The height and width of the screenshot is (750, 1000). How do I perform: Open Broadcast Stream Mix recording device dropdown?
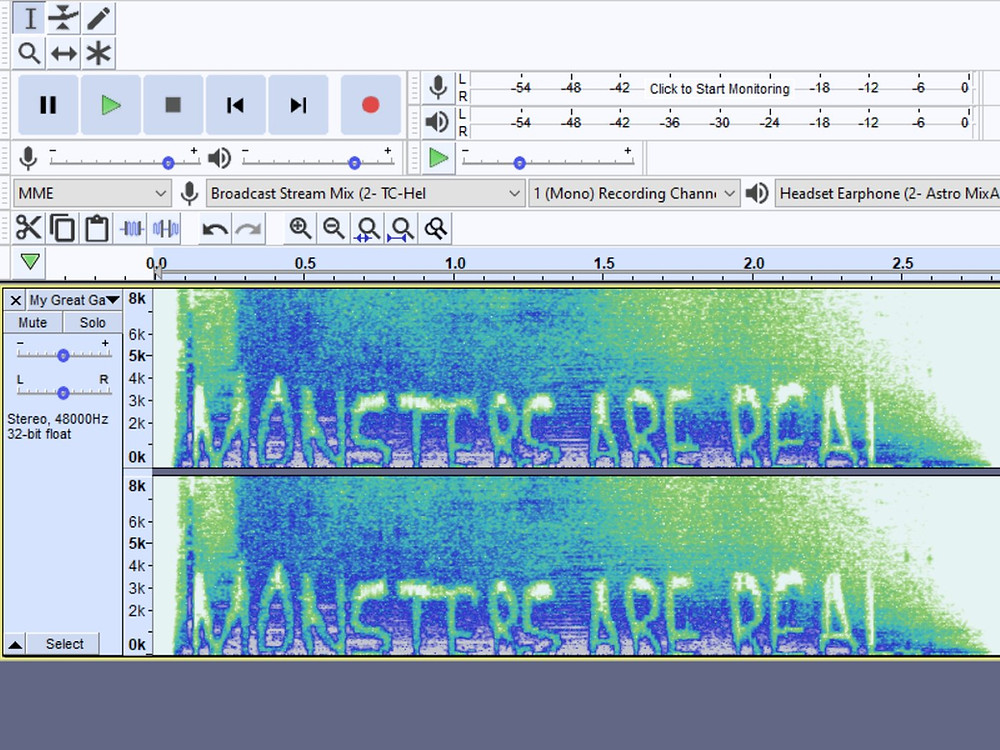[x=365, y=193]
